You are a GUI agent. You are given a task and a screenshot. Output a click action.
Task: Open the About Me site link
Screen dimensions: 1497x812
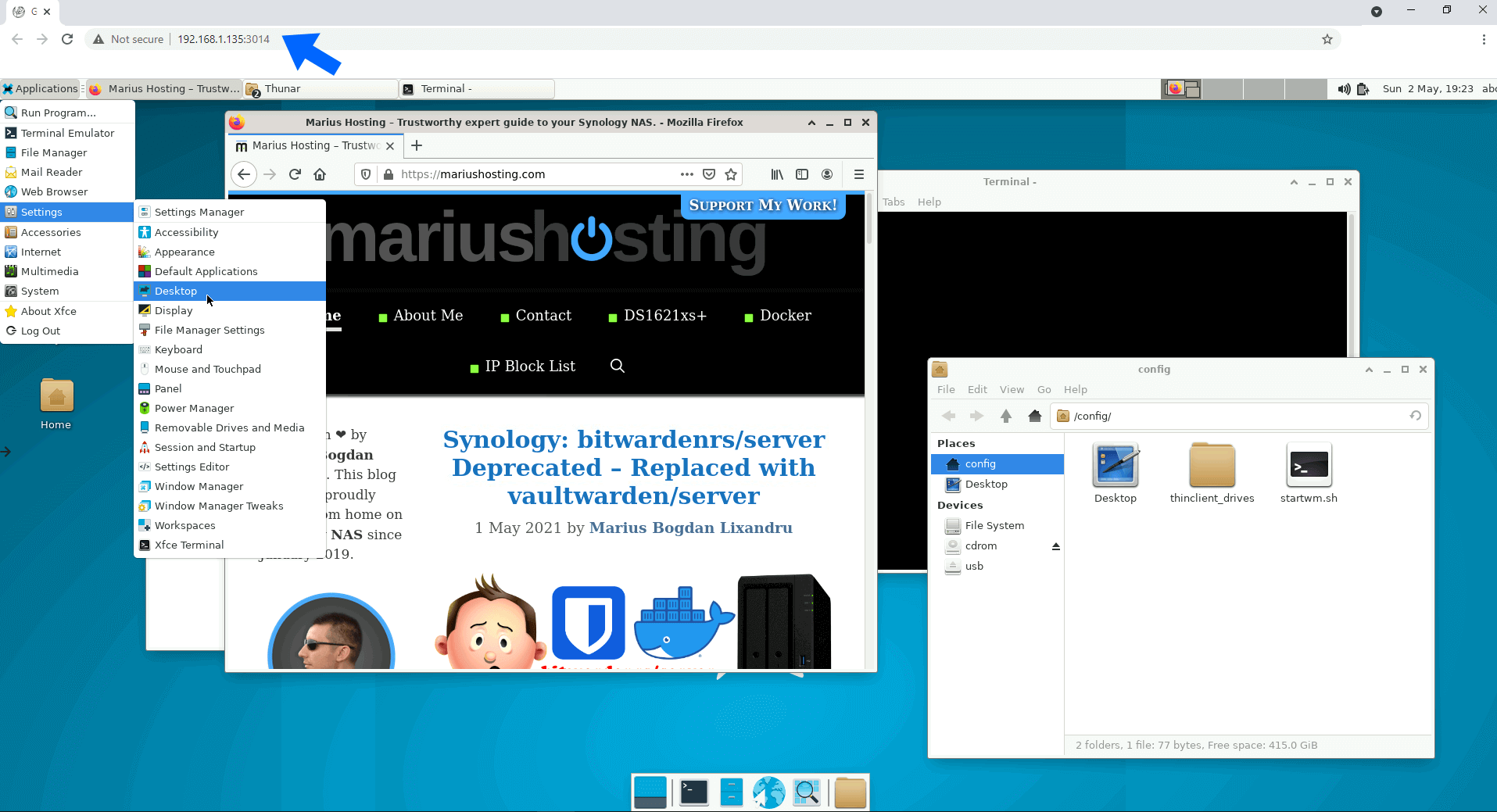coord(428,316)
